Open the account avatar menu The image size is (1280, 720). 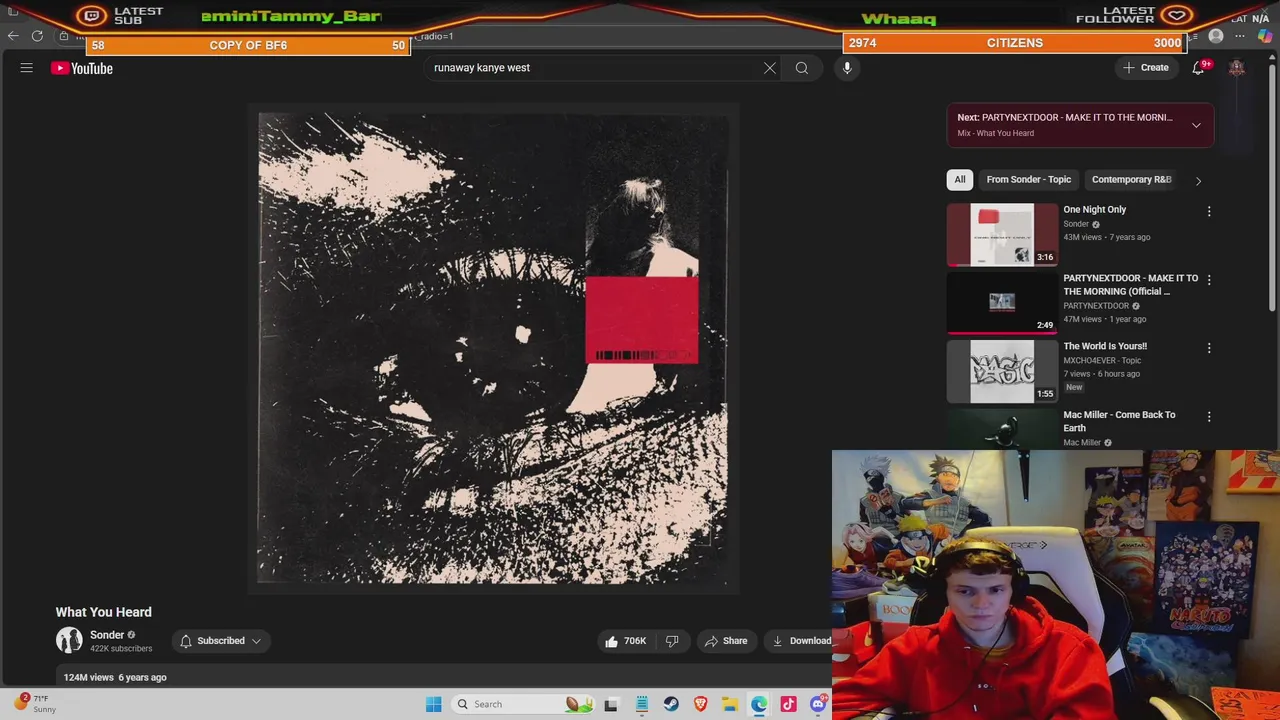(x=1237, y=68)
